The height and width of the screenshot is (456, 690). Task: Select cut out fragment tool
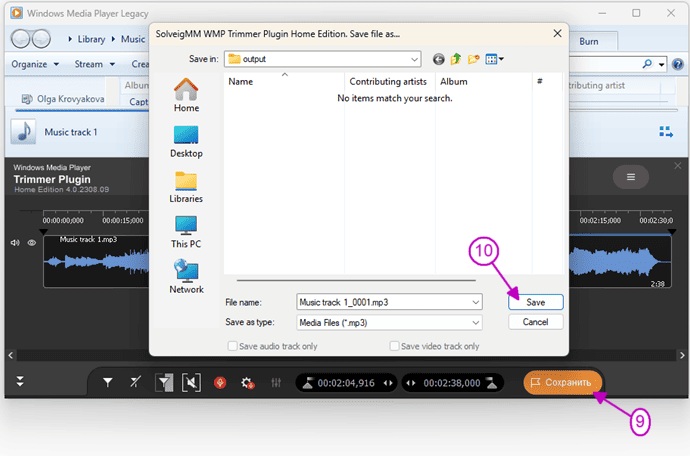191,382
